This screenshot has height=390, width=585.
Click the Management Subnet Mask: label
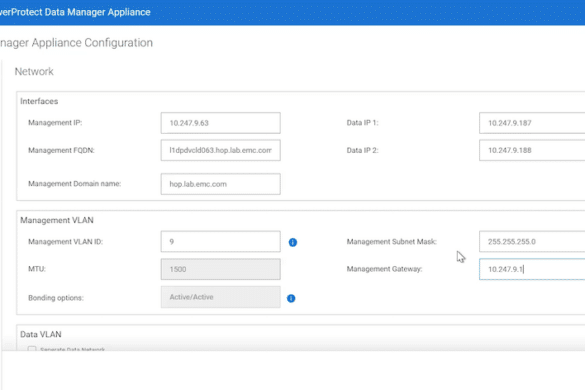coord(392,241)
